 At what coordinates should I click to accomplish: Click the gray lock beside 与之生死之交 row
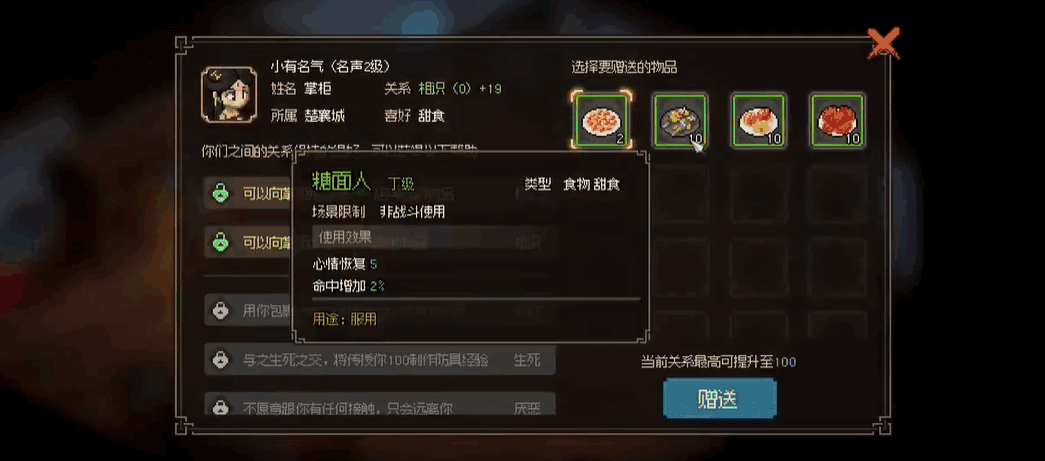(x=220, y=360)
